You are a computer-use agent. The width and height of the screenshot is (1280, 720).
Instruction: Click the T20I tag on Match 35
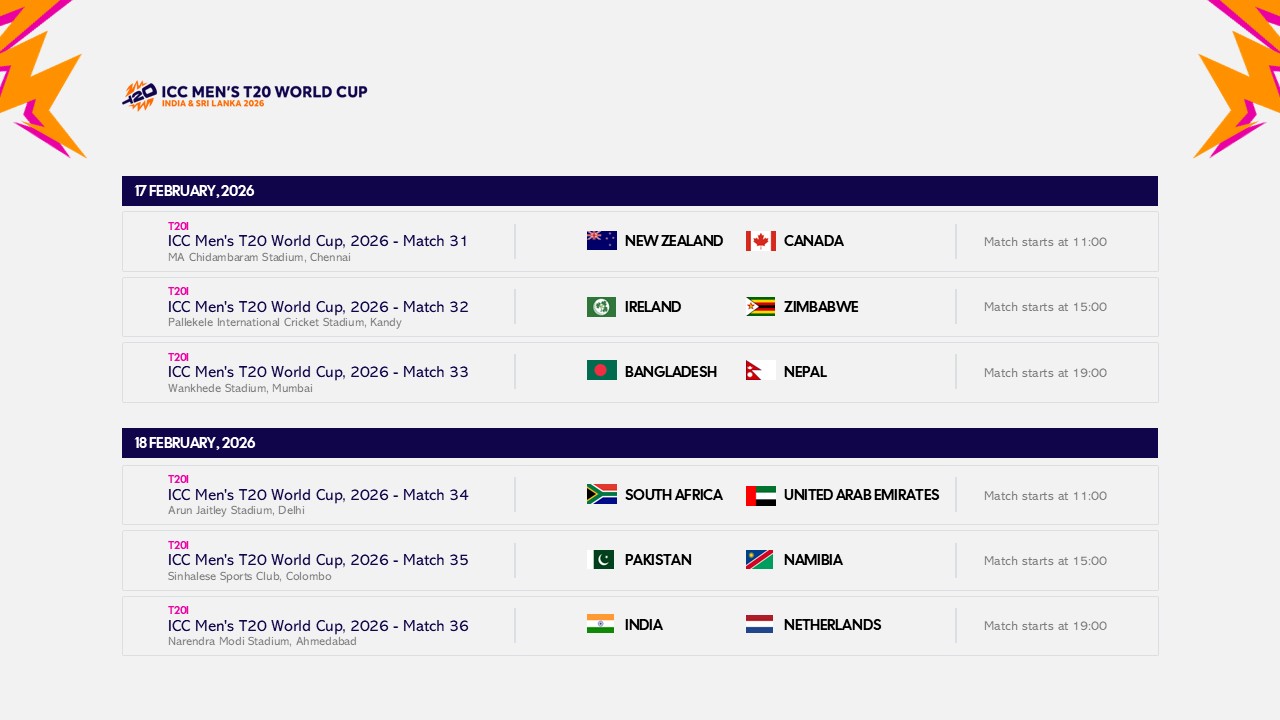(x=178, y=545)
